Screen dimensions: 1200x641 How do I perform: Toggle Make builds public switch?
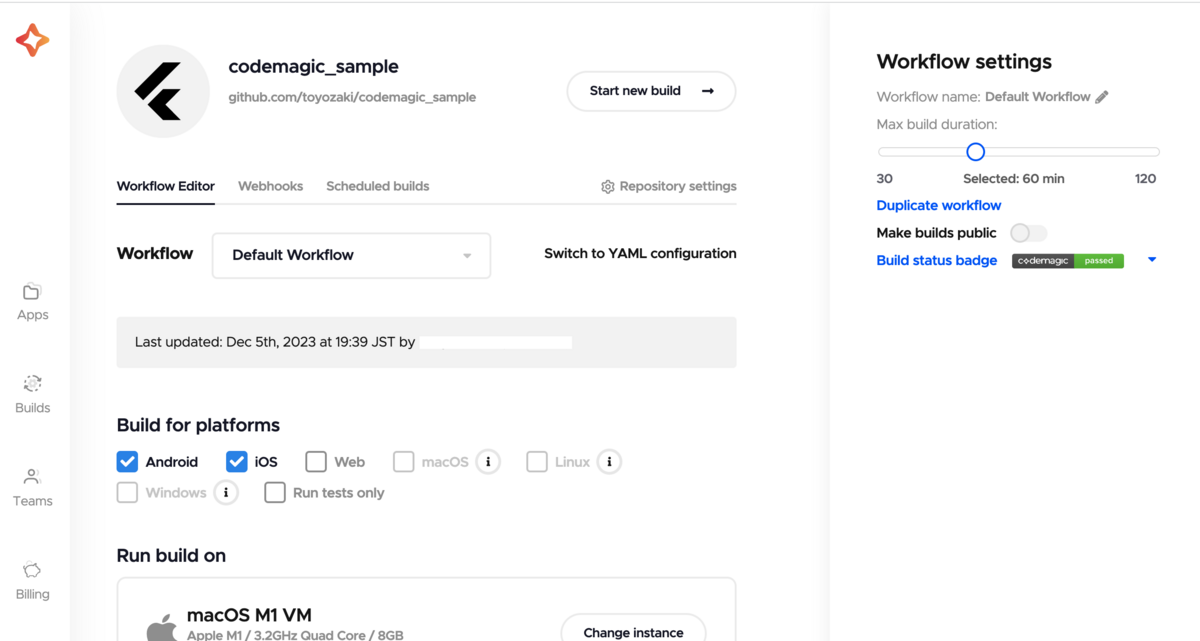1028,232
